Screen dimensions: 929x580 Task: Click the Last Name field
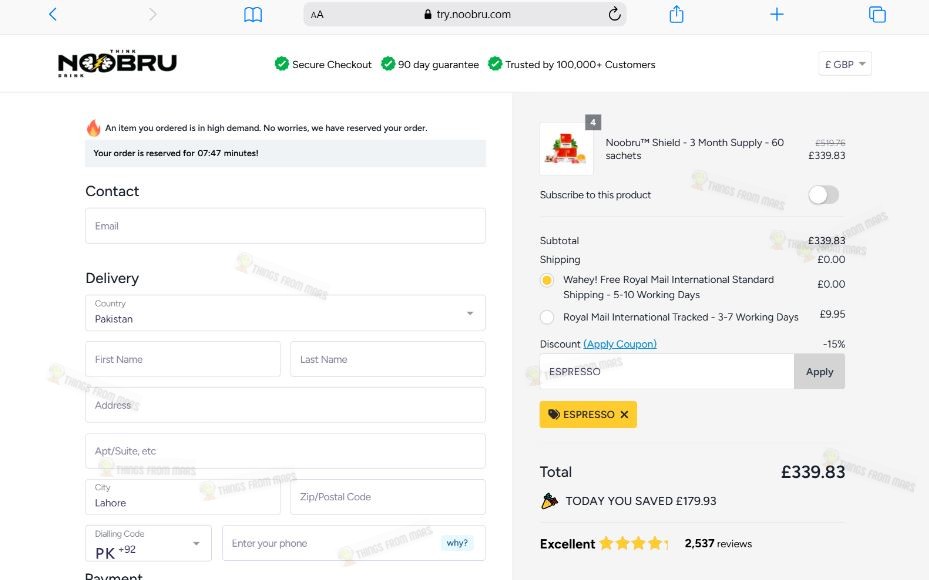coord(387,359)
